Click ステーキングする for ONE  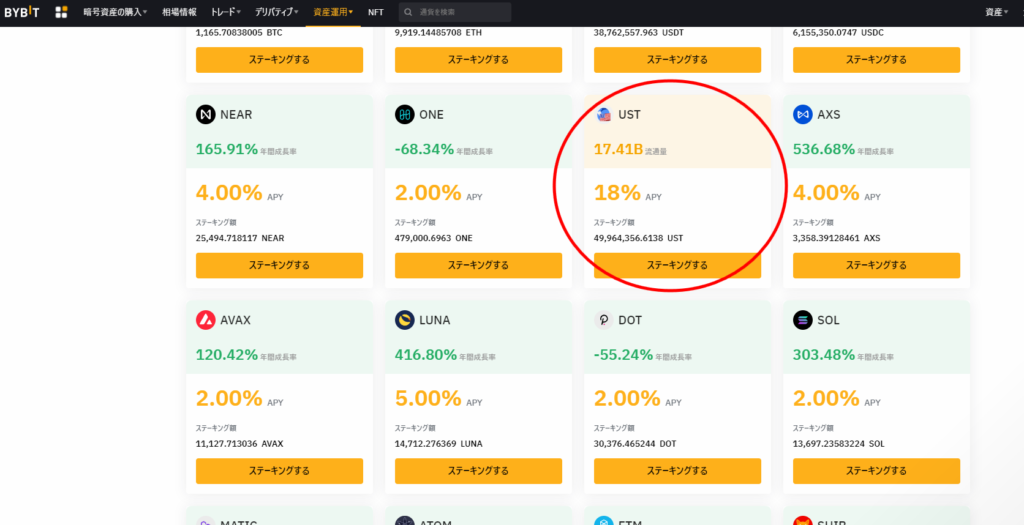[x=479, y=265]
